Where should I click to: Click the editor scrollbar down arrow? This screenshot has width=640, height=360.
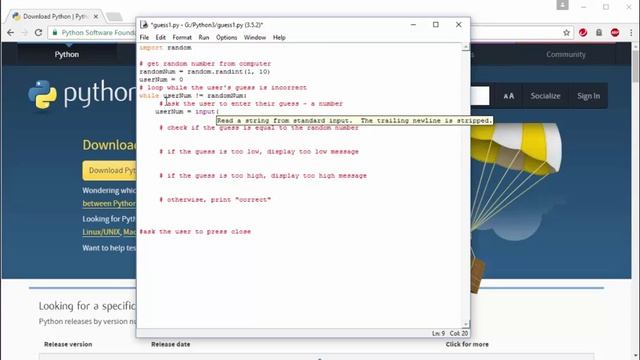point(465,324)
